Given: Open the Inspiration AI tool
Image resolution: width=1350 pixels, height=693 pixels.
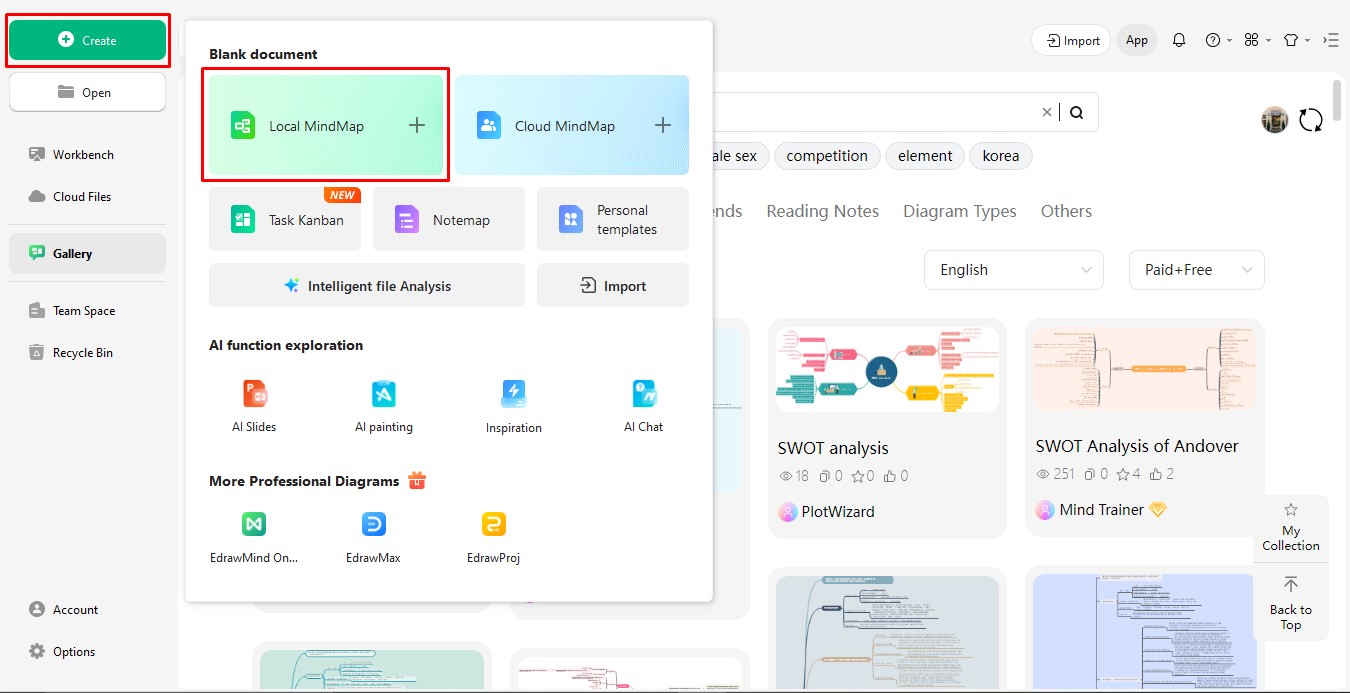Looking at the screenshot, I should 514,405.
